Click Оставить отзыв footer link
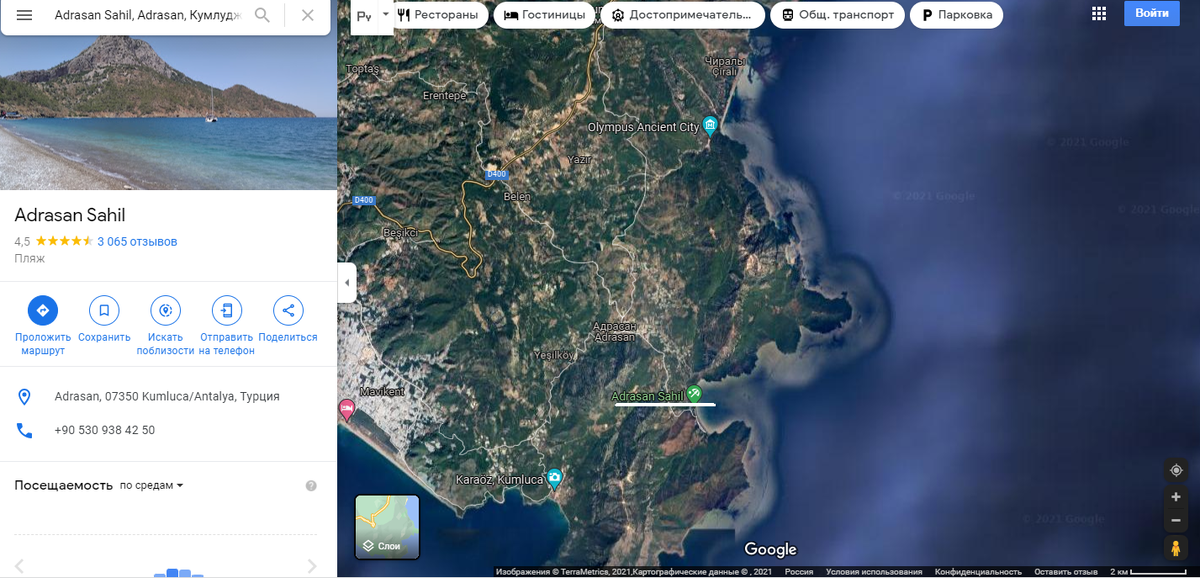The image size is (1200, 583). (x=1066, y=572)
